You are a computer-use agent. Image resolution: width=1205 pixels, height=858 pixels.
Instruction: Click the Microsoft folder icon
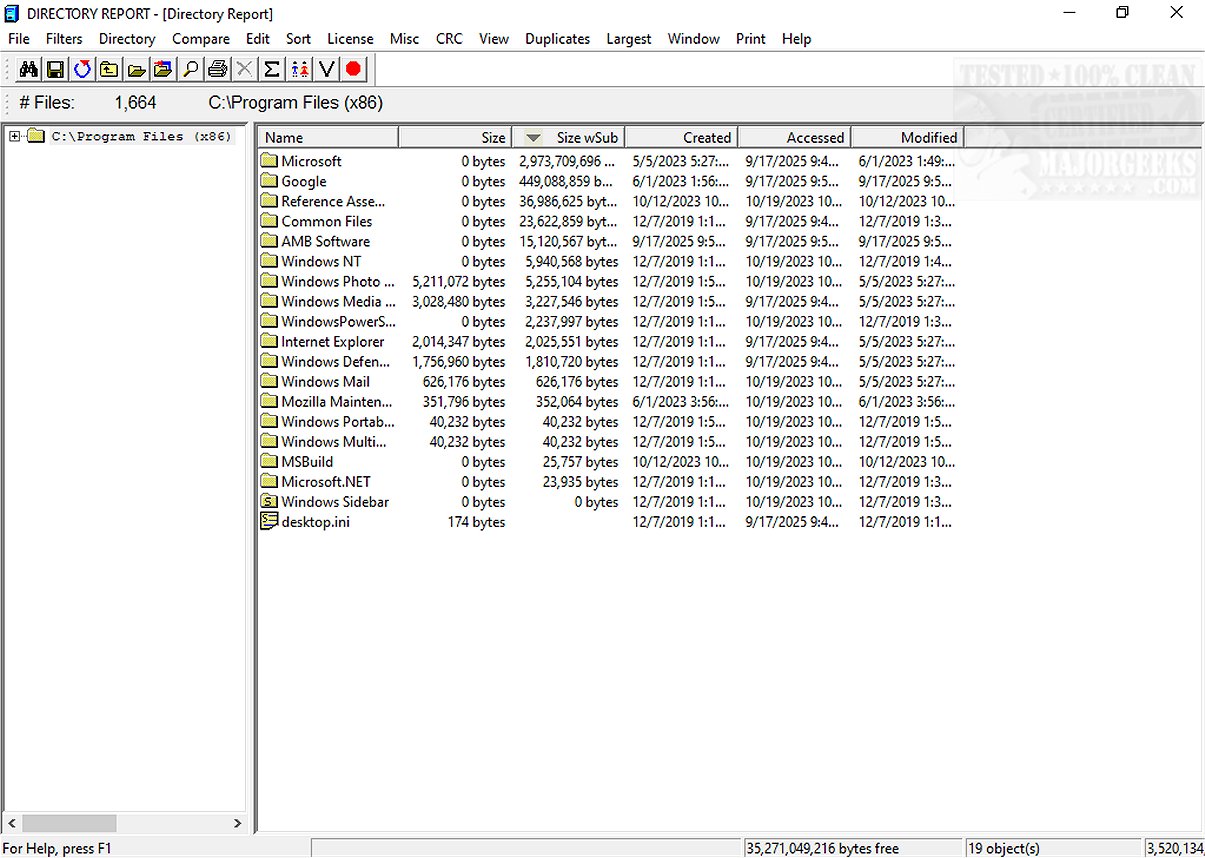coord(269,161)
